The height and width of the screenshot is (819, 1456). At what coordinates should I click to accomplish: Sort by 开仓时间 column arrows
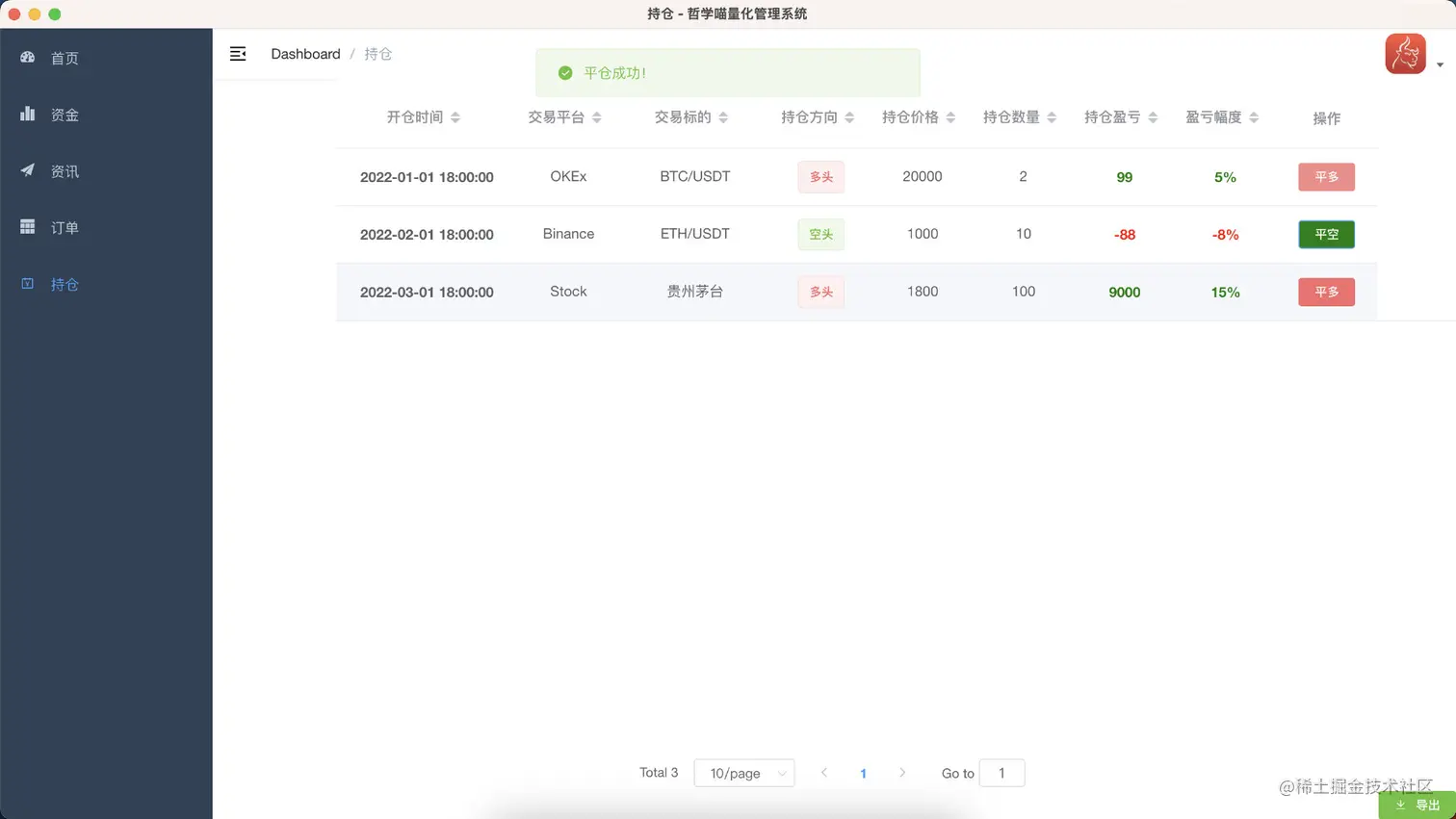coord(455,117)
